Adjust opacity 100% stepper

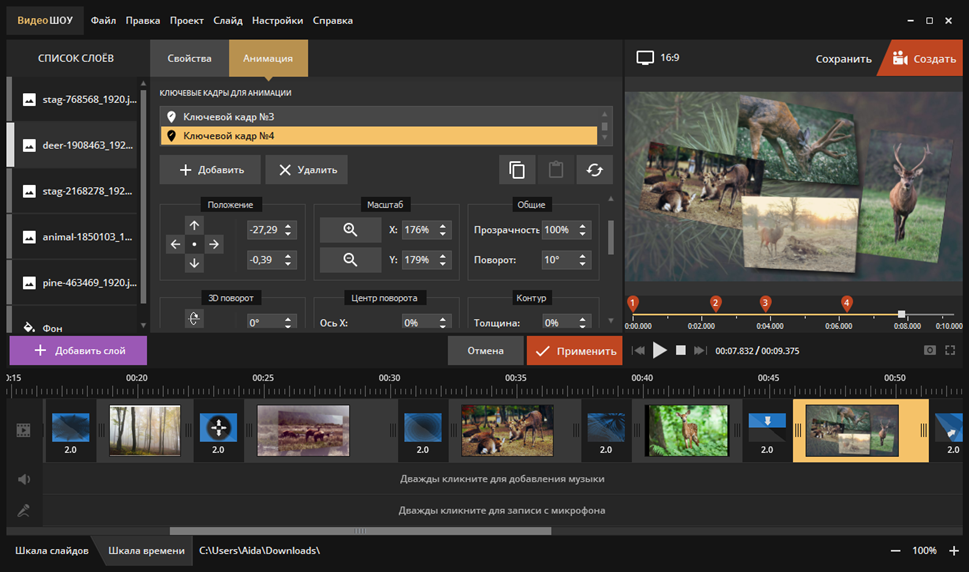582,230
